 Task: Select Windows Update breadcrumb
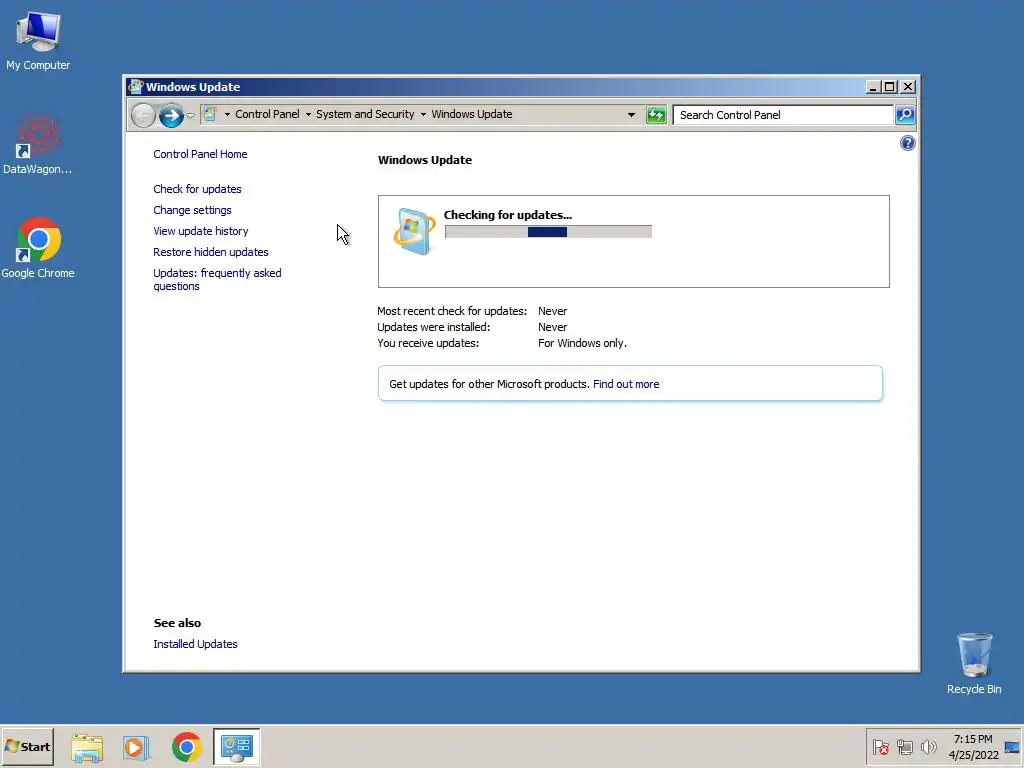(x=472, y=114)
